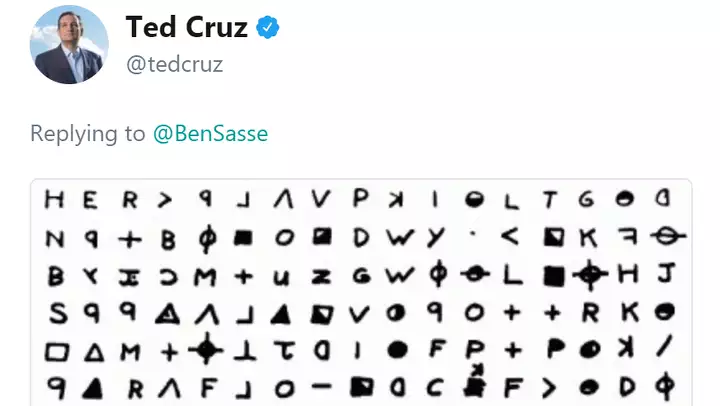Click the letter G in the first cipher row

click(x=587, y=200)
